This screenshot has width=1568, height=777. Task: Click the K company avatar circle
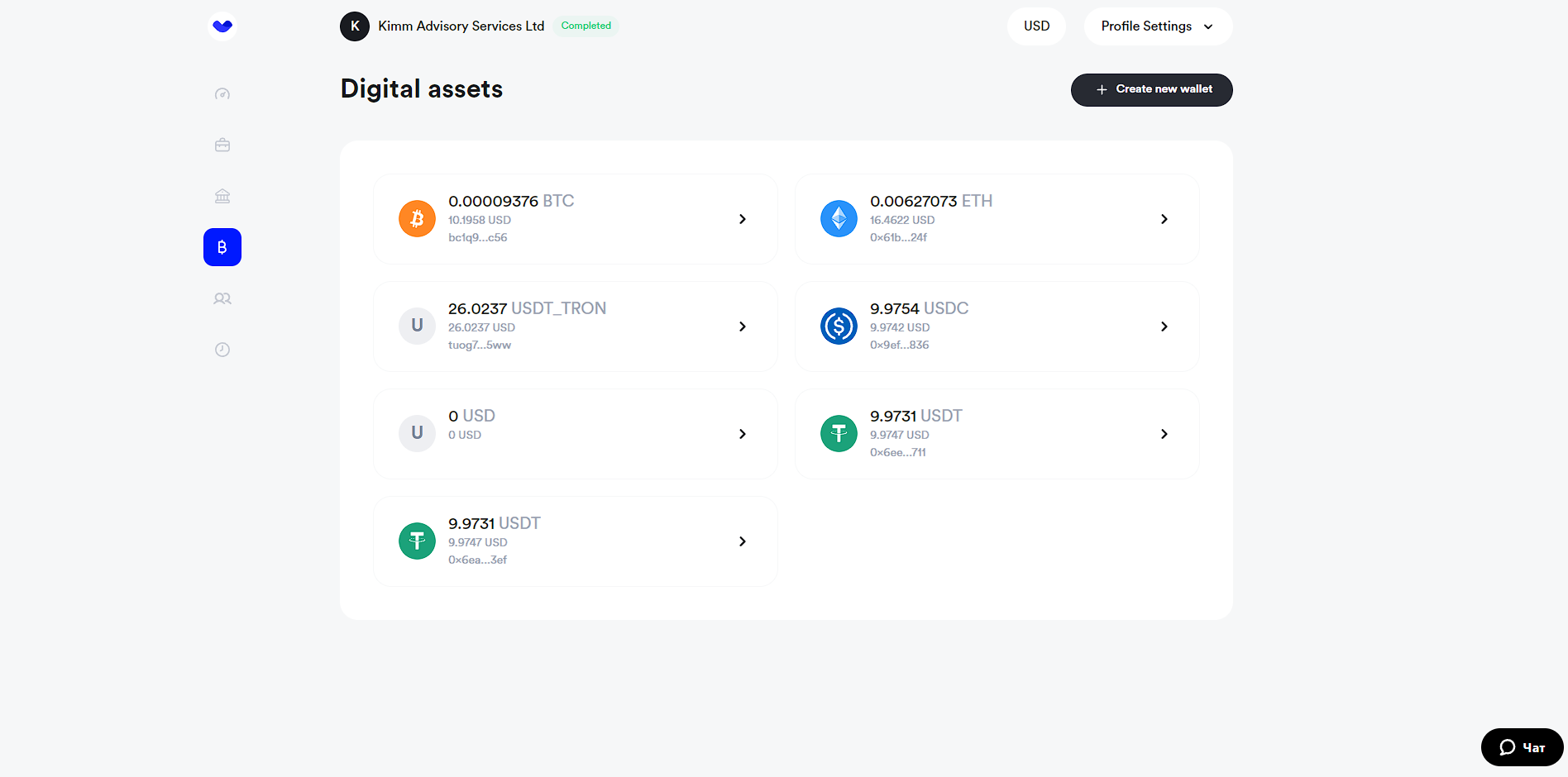[355, 26]
